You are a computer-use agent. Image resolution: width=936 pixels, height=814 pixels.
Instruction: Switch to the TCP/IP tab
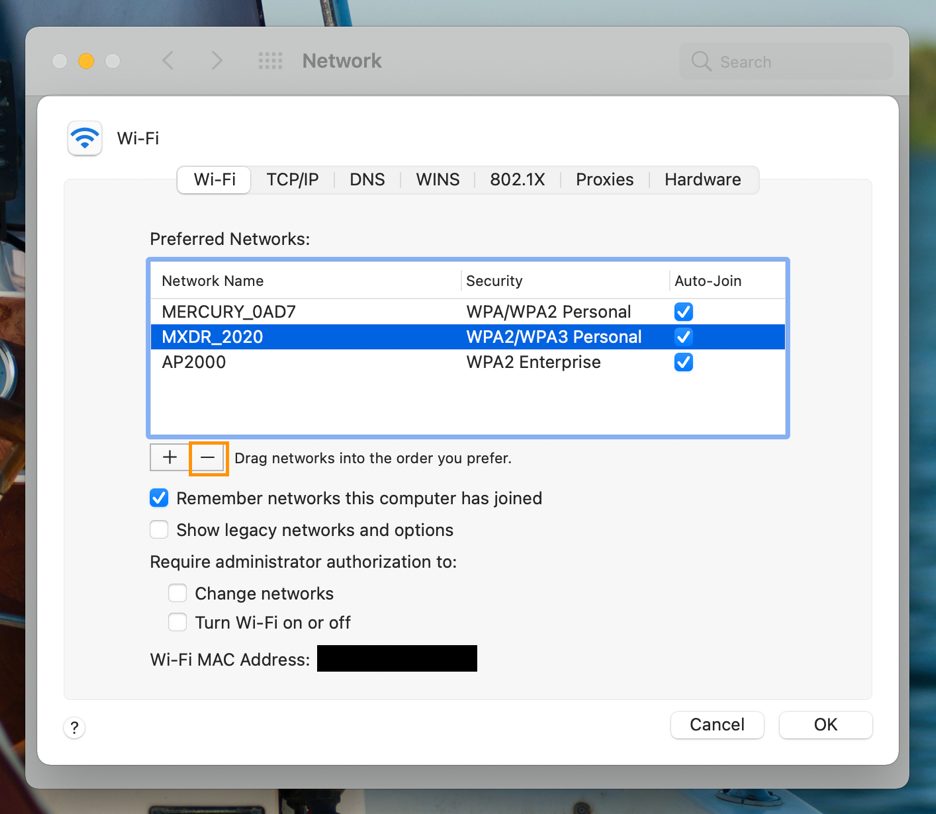(292, 180)
